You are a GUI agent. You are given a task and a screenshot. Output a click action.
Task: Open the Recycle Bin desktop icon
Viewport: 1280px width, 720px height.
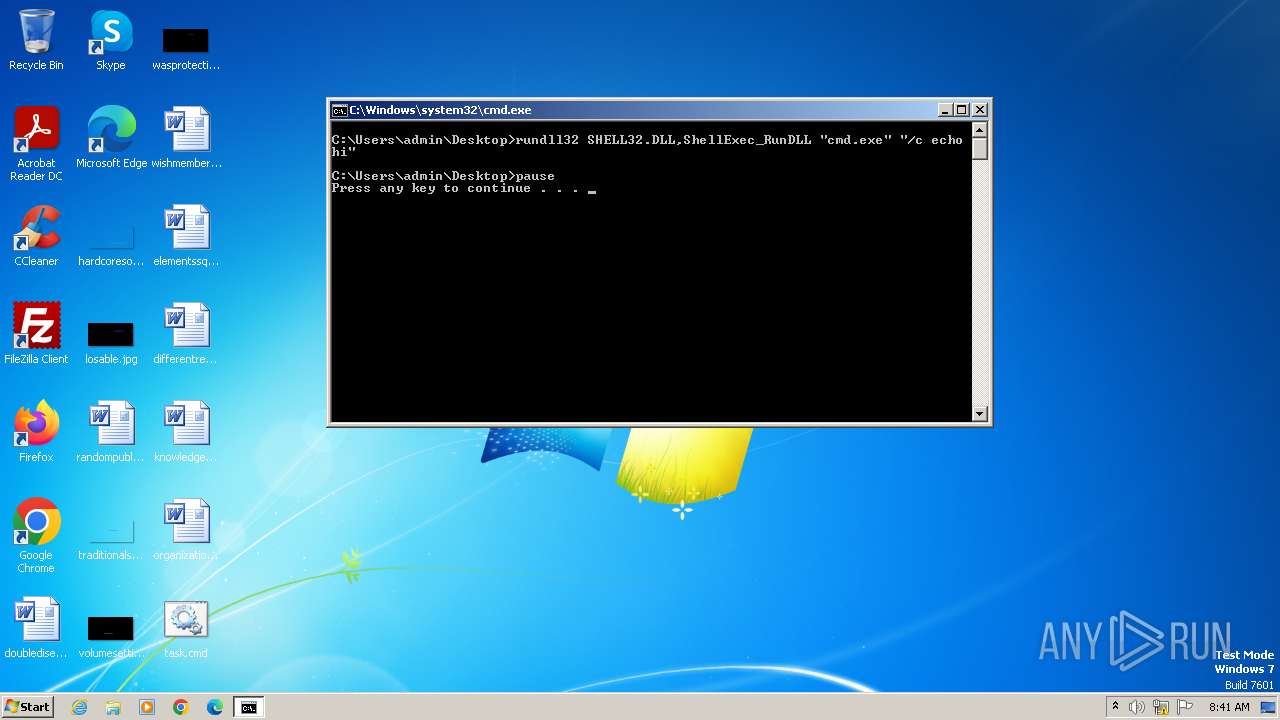pos(36,40)
